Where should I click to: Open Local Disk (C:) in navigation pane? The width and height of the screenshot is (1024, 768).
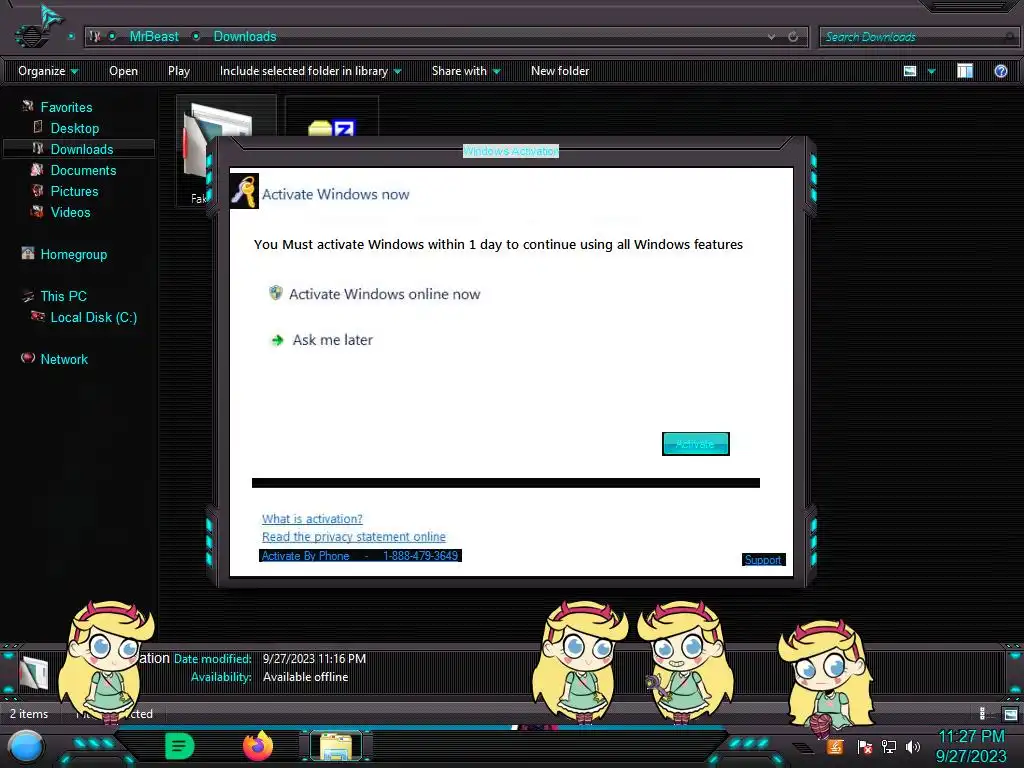click(x=93, y=317)
